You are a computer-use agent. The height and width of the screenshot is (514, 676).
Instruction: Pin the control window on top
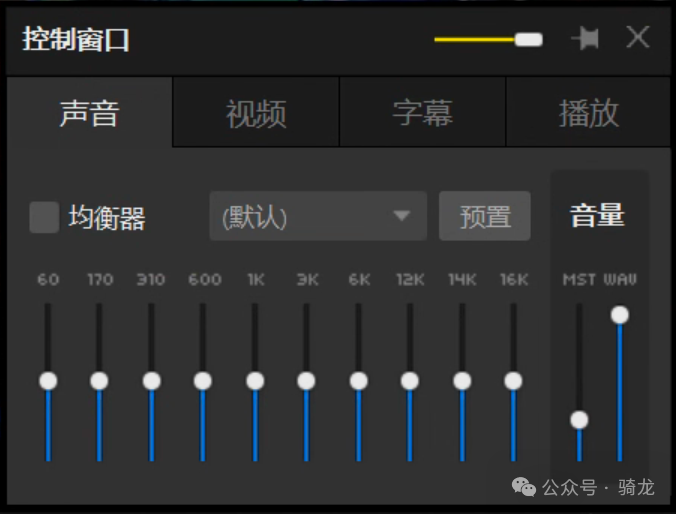[x=585, y=39]
